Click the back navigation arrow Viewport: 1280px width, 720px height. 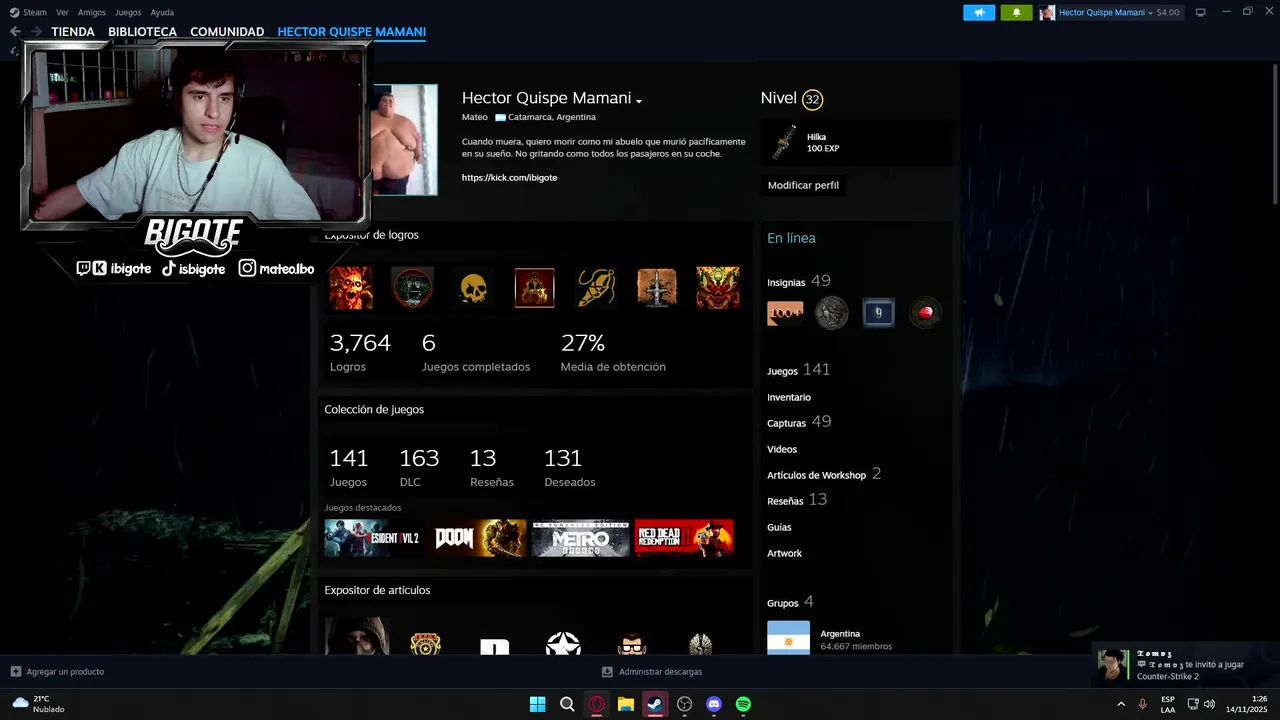pyautogui.click(x=15, y=32)
